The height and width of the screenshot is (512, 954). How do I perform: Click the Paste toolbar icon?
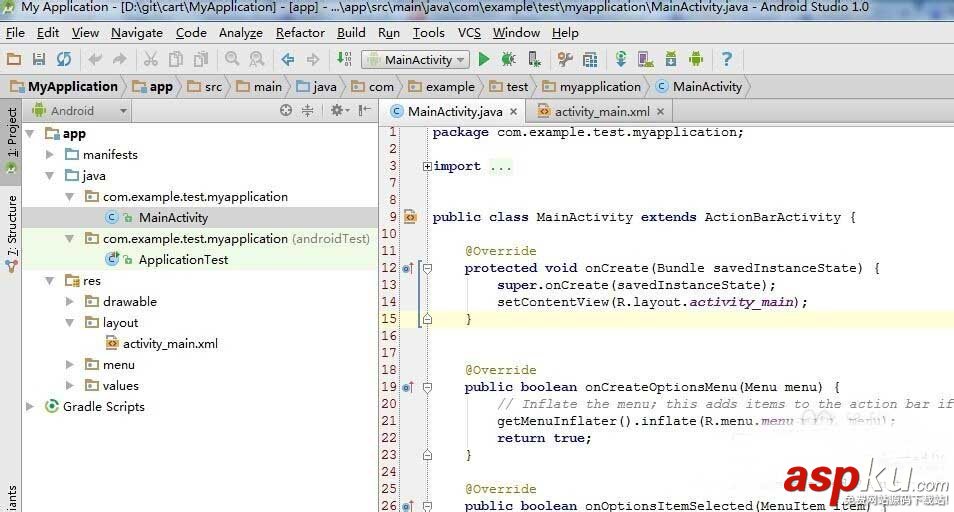(x=201, y=59)
